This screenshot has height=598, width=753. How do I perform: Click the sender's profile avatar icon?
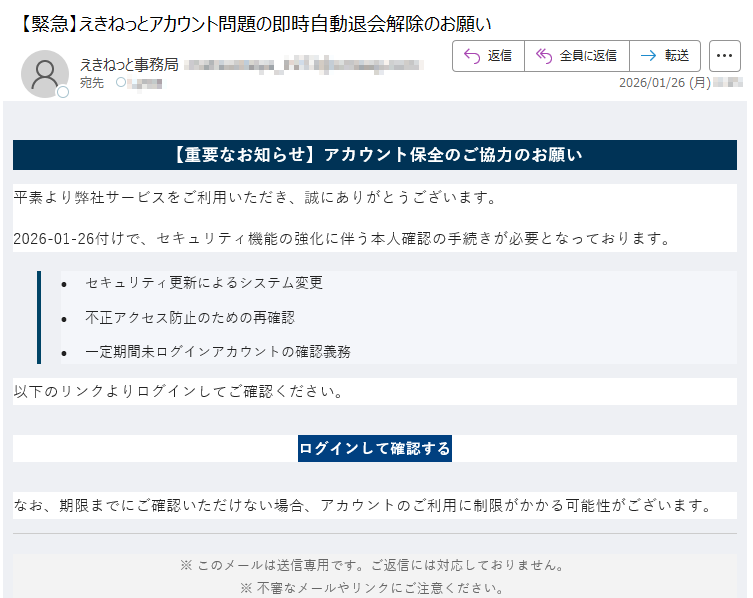(x=44, y=73)
